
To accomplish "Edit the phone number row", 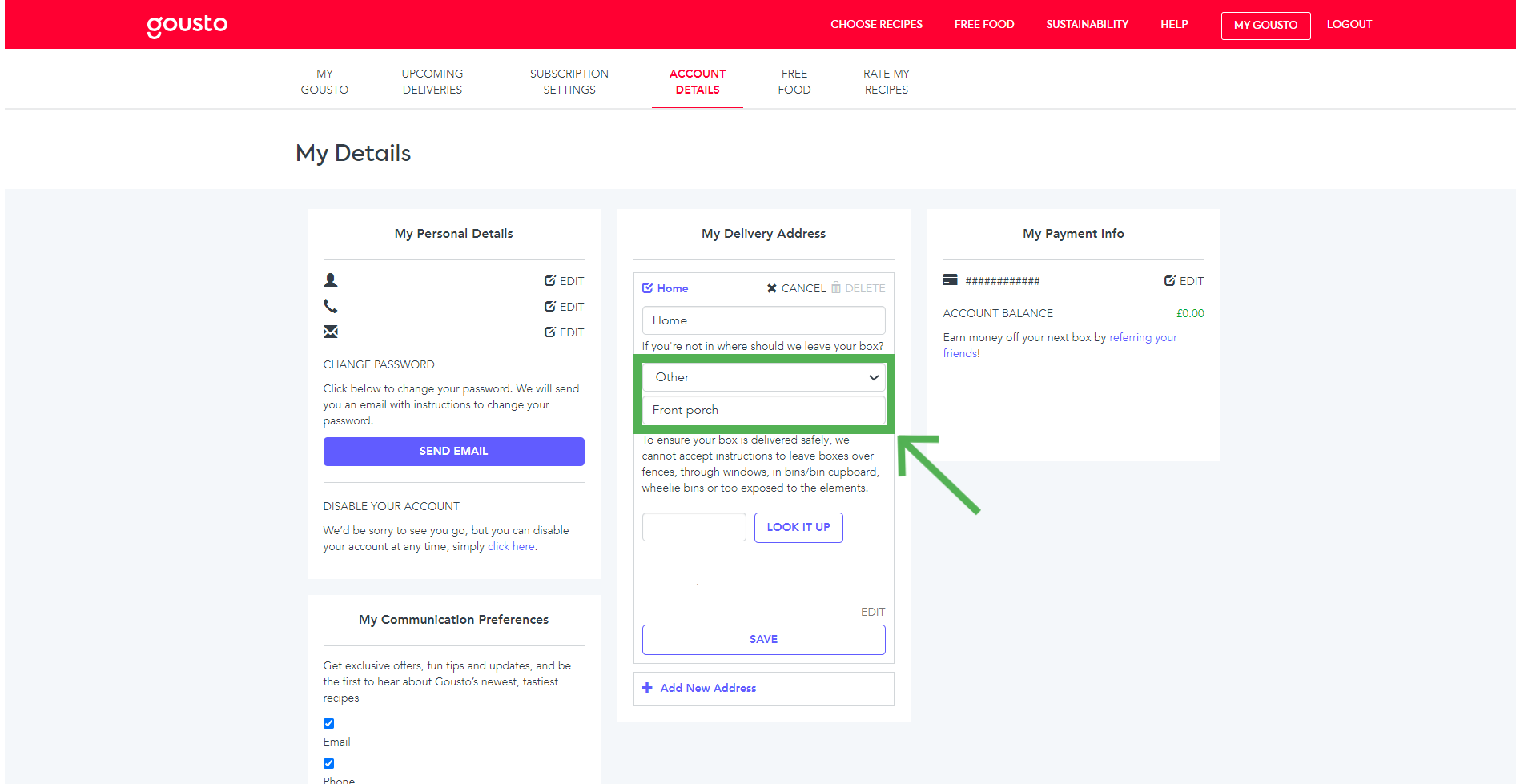I will [x=564, y=307].
